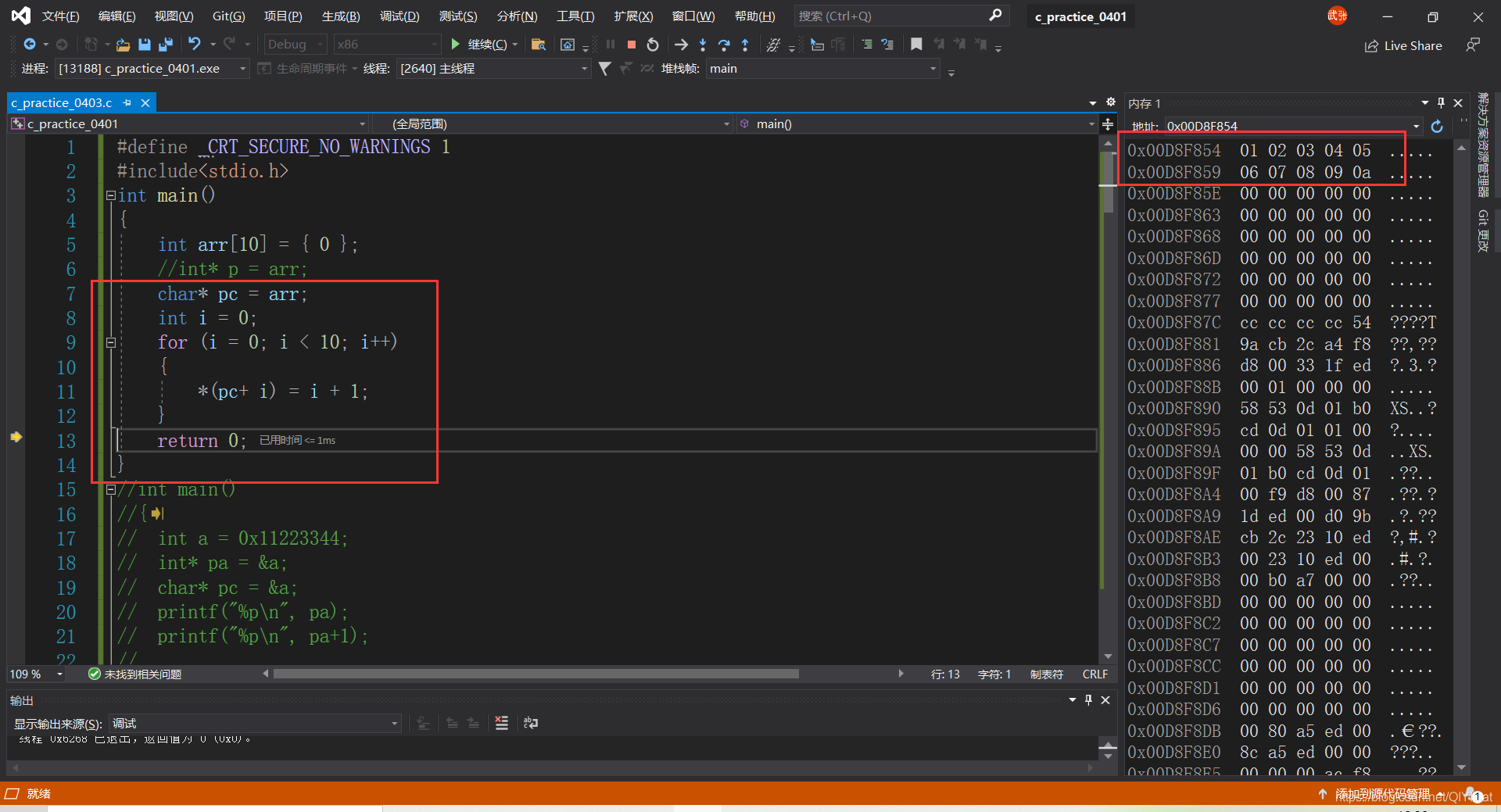Click the thread filter funnel icon
Image resolution: width=1501 pixels, height=812 pixels.
[604, 69]
